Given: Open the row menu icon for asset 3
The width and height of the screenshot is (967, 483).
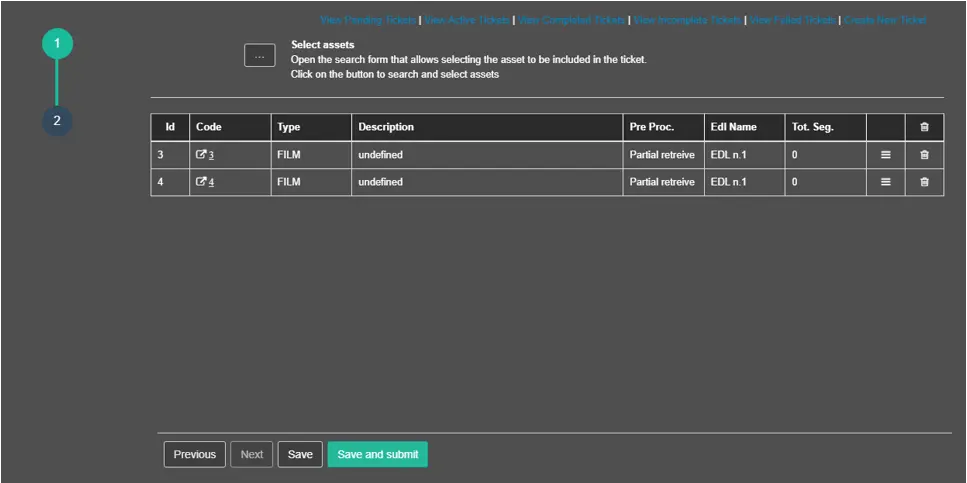Looking at the screenshot, I should (x=885, y=155).
